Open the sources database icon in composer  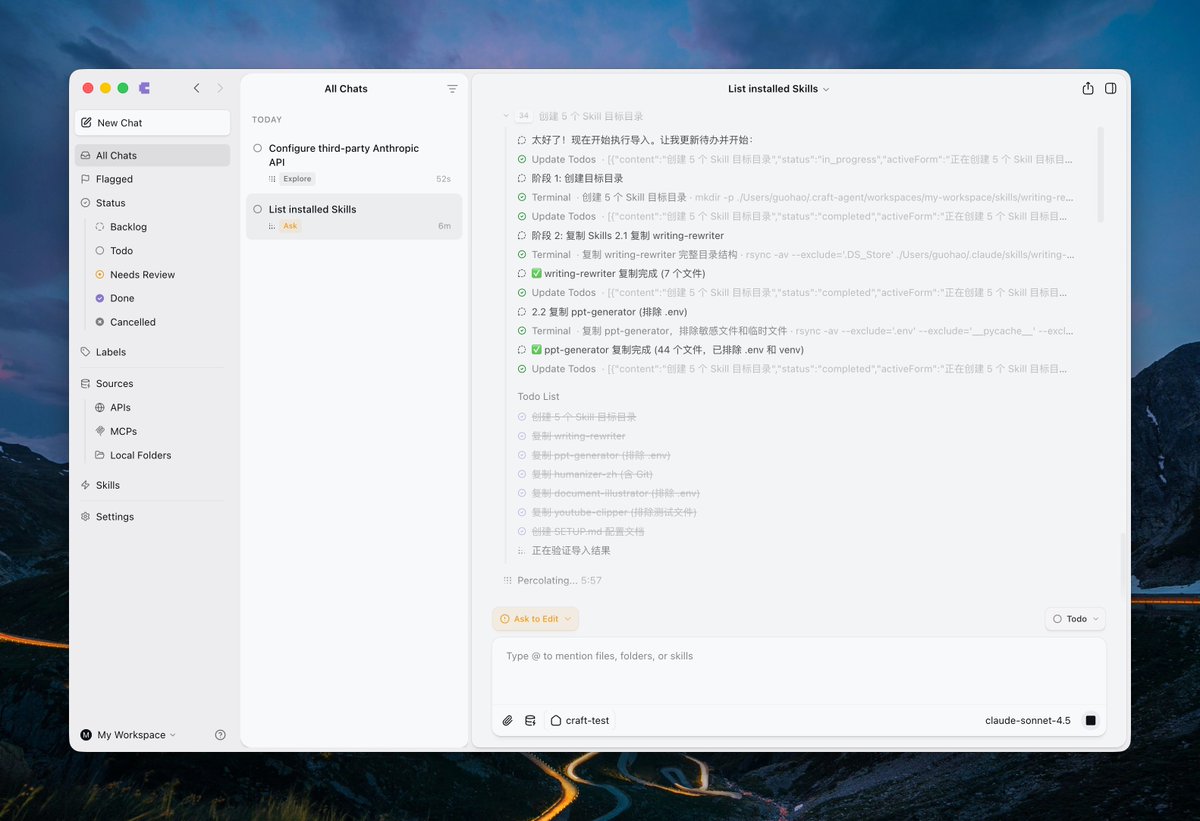tap(530, 720)
